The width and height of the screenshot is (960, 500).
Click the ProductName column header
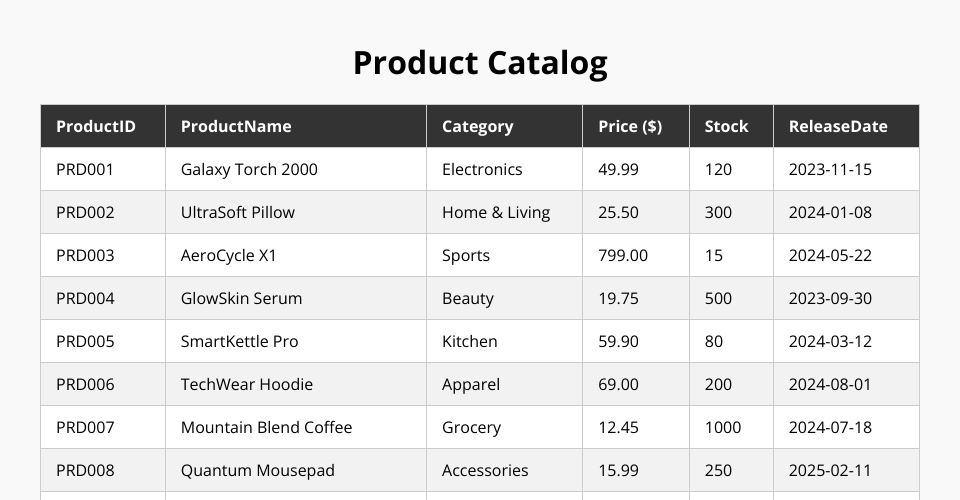[236, 126]
